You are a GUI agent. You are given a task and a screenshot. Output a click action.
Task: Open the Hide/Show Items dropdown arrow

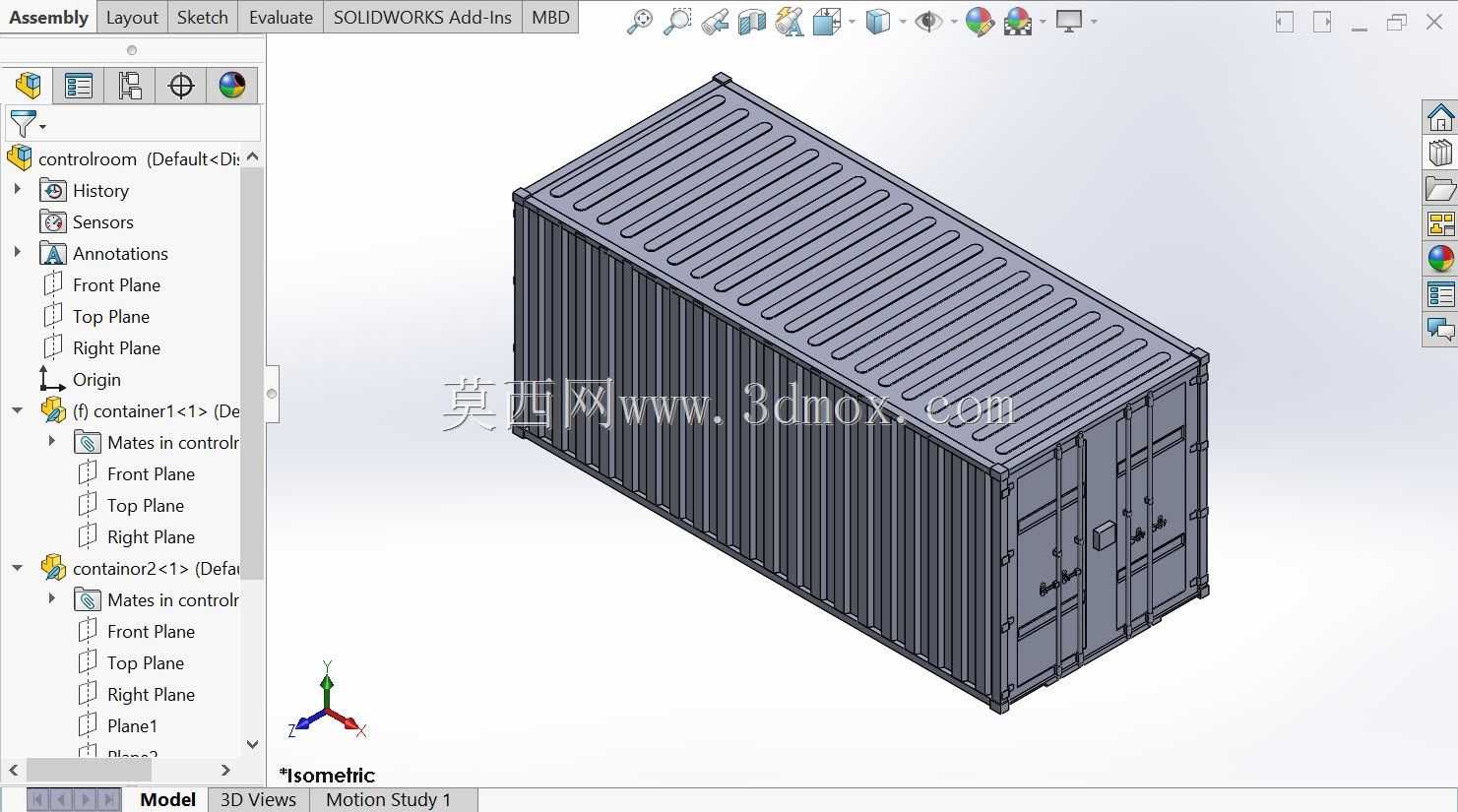coord(954,22)
